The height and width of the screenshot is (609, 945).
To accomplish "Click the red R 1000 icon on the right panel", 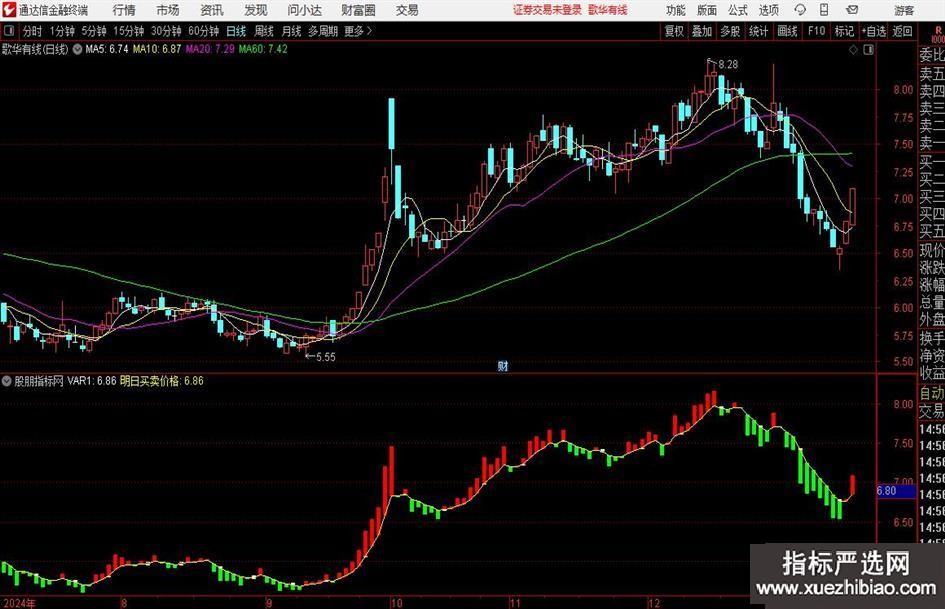I will [938, 34].
